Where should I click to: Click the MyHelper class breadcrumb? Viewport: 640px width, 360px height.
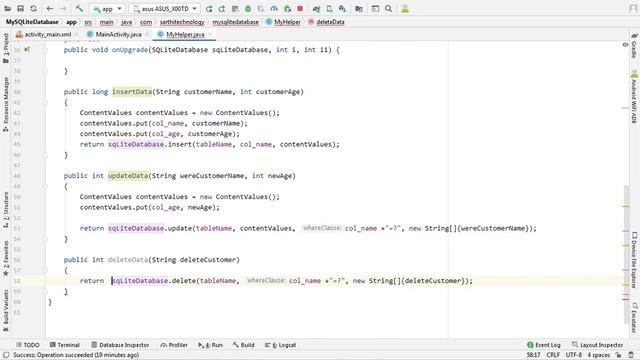pyautogui.click(x=283, y=22)
